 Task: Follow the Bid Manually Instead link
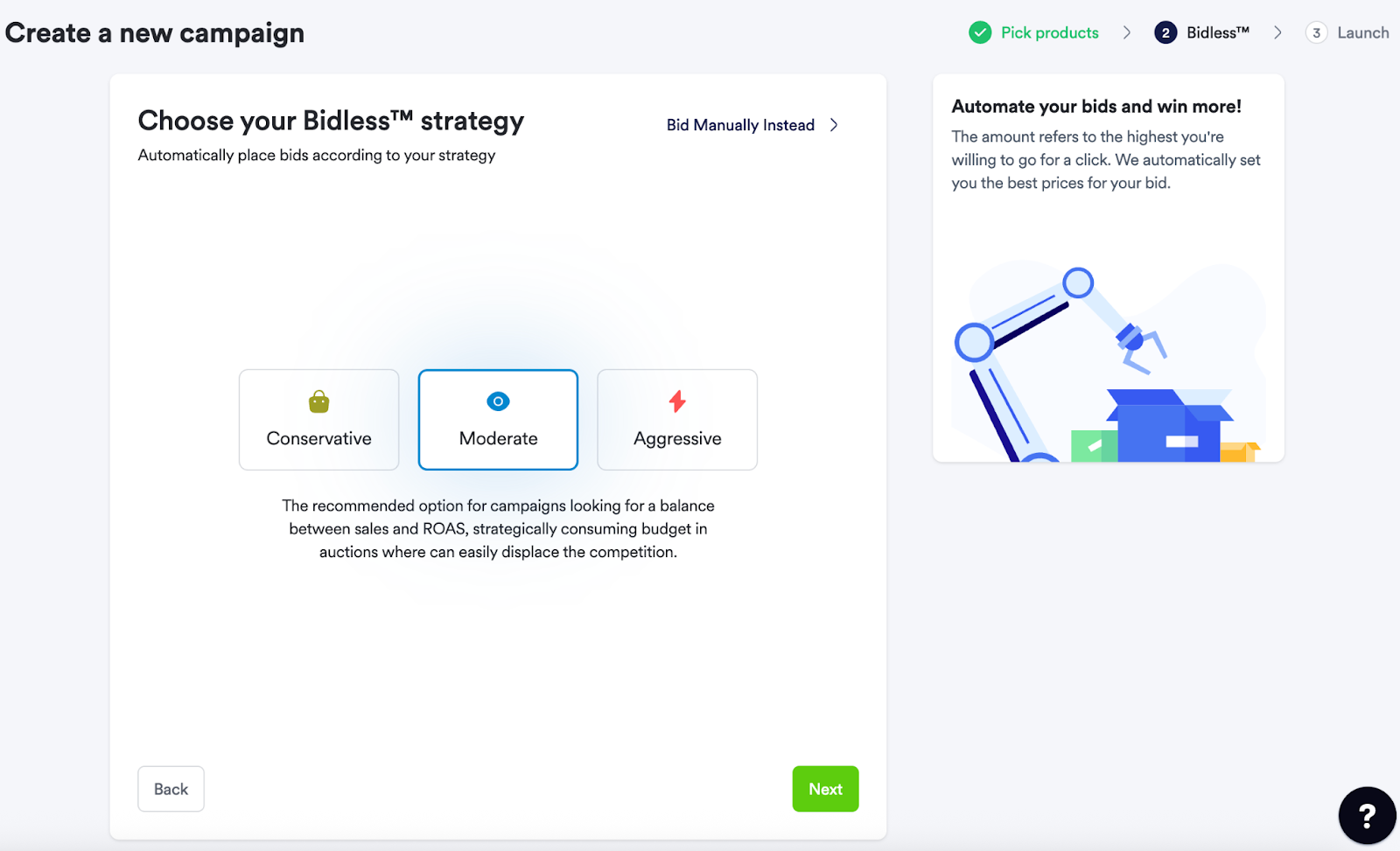tap(740, 125)
